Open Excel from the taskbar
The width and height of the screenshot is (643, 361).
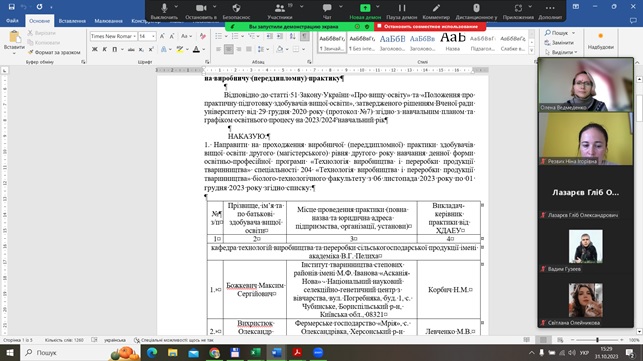point(255,352)
